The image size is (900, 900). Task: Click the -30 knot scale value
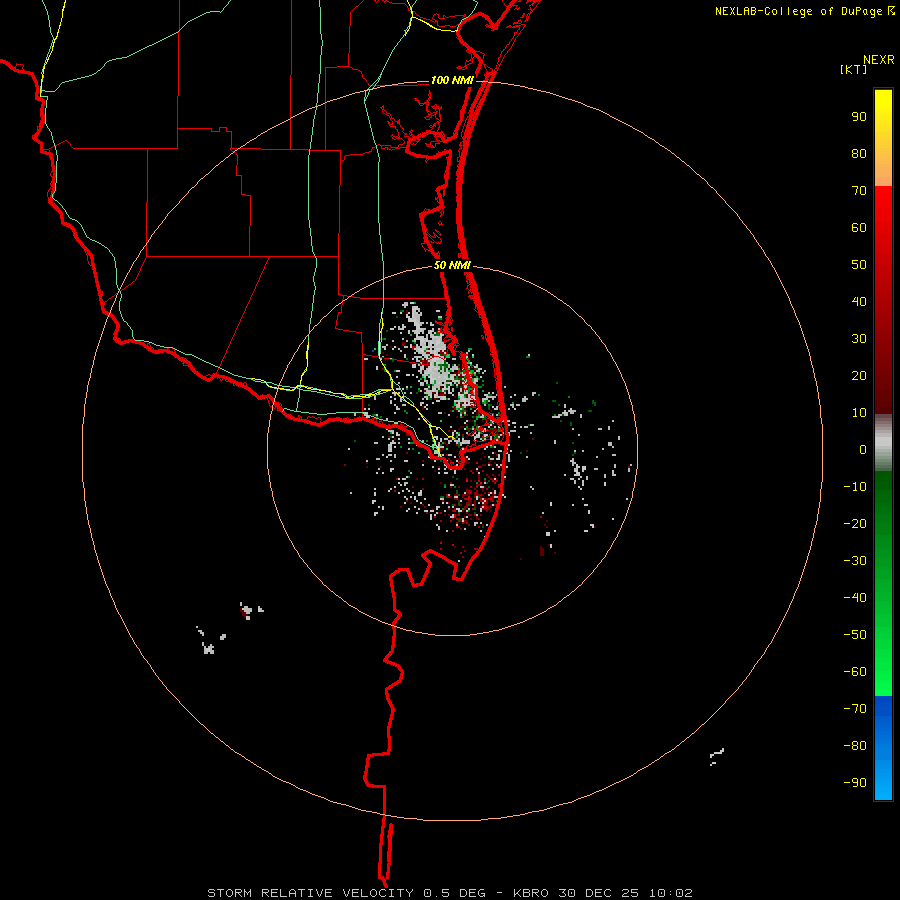(x=855, y=561)
